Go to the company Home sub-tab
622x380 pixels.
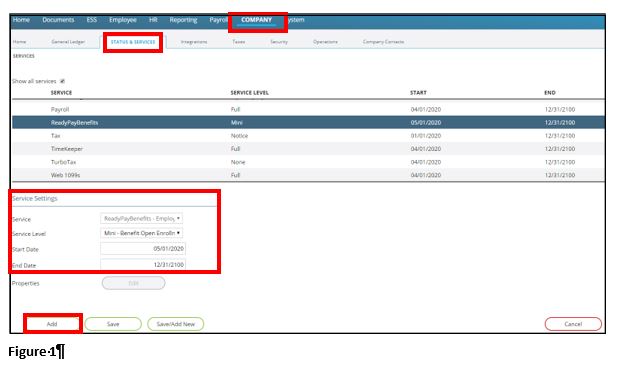(x=19, y=42)
